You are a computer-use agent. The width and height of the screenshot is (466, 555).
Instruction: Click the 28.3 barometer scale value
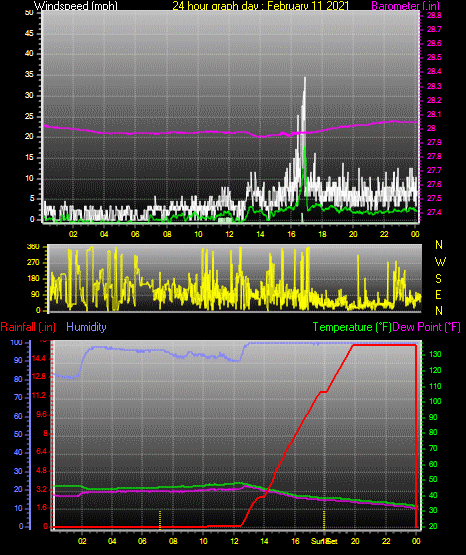(434, 86)
